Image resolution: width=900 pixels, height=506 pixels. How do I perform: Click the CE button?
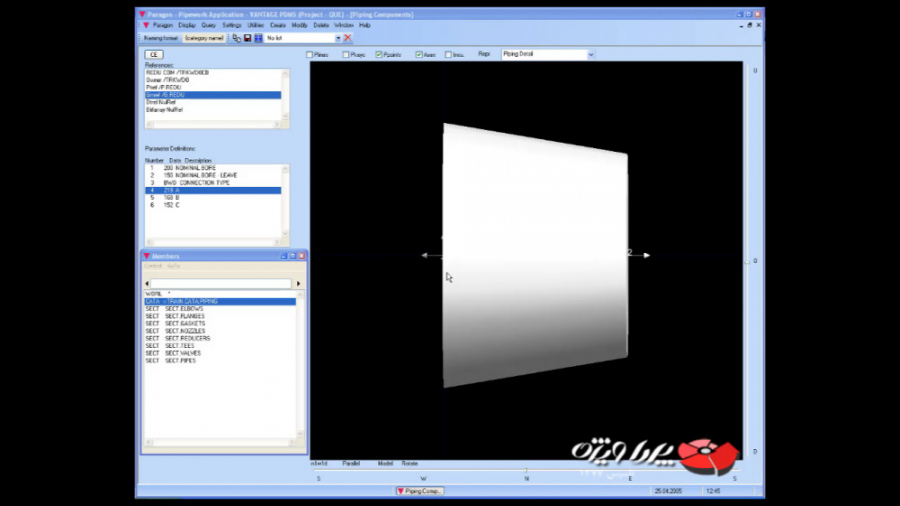tap(154, 55)
